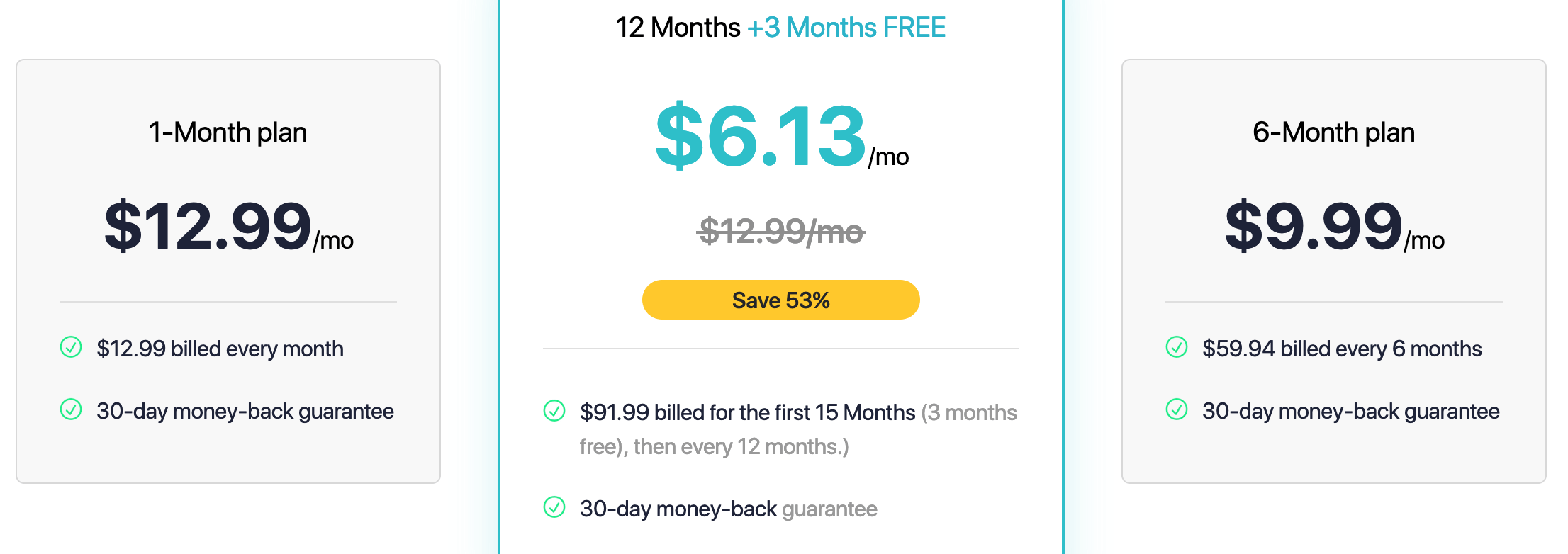Click '$12.99 billed every month' text
Screen dimensions: 1568x554
pos(220,349)
